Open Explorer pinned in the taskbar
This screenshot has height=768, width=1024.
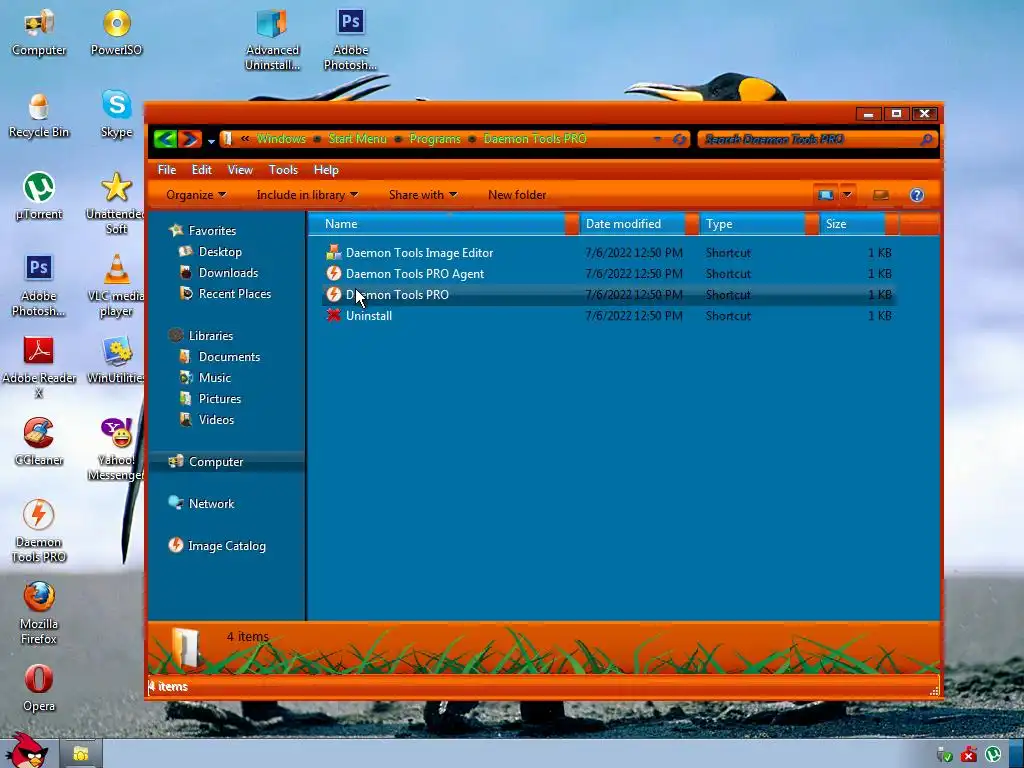[x=80, y=754]
